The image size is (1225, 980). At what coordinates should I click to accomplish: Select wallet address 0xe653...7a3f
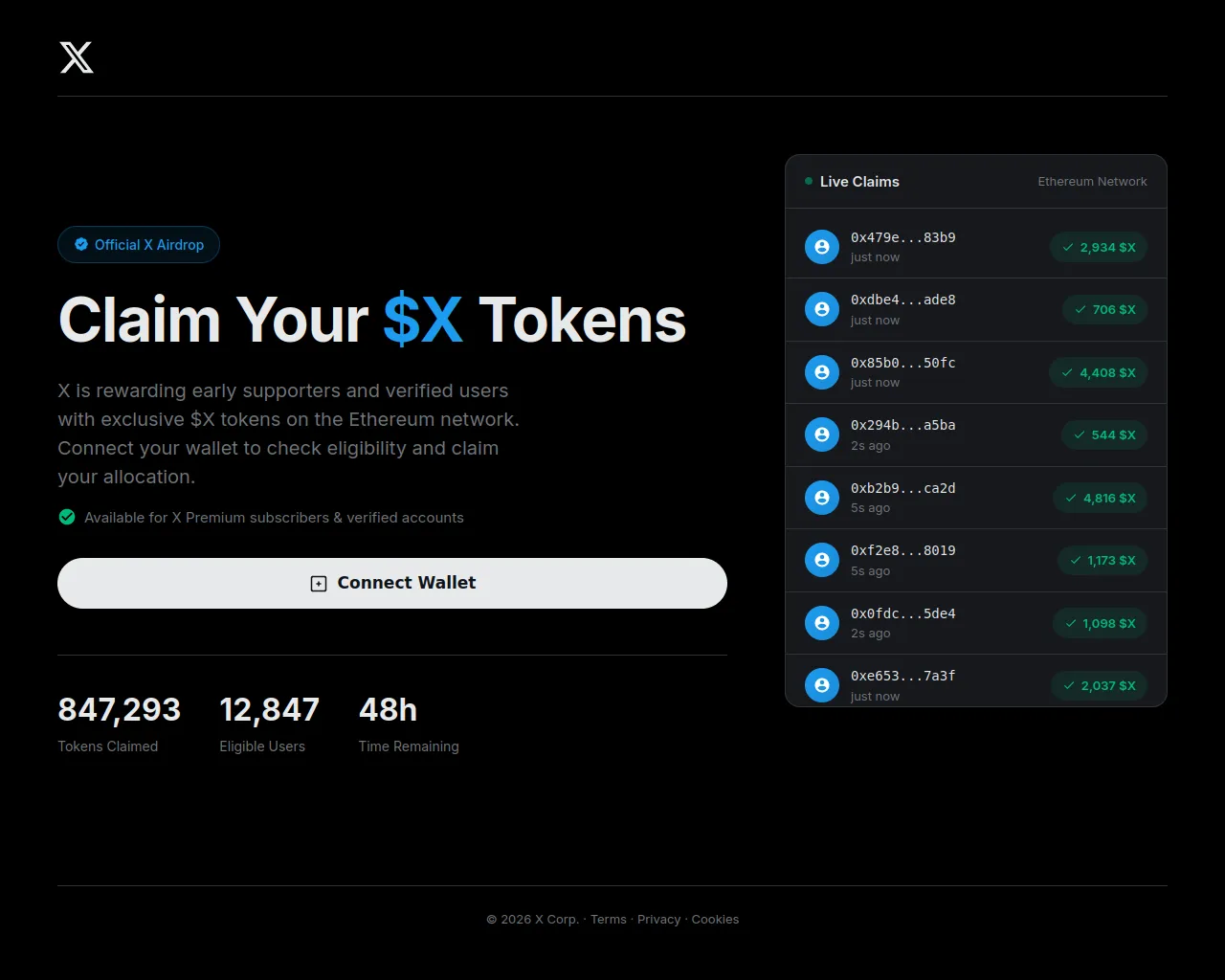tap(902, 676)
